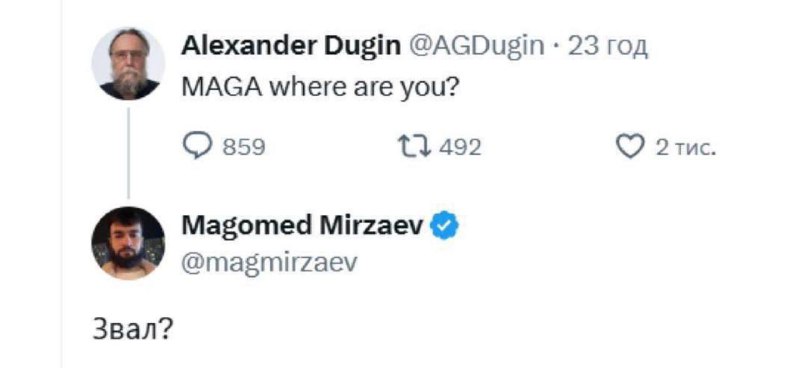Click the 23 год timestamp
The width and height of the screenshot is (800, 368).
pos(608,48)
